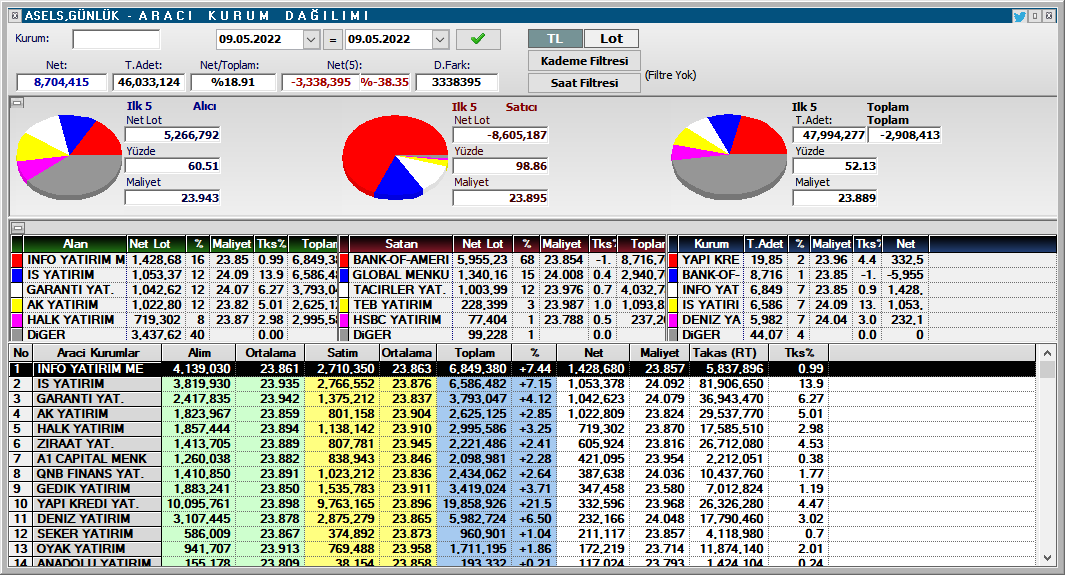Select GEDIK YATIRIM row
1065x575 pixels.
(523, 488)
